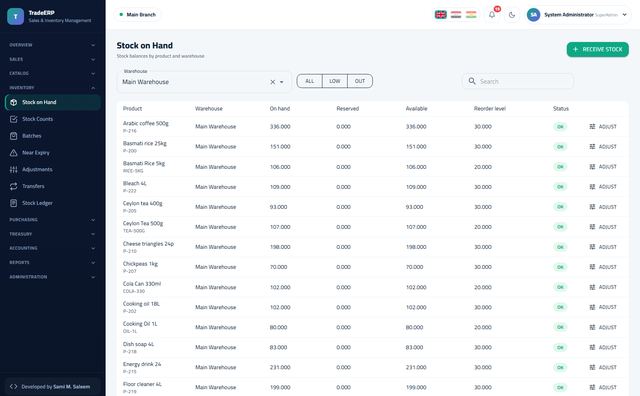The image size is (640, 396).
Task: Open Transfers menu item
Action: click(53, 186)
